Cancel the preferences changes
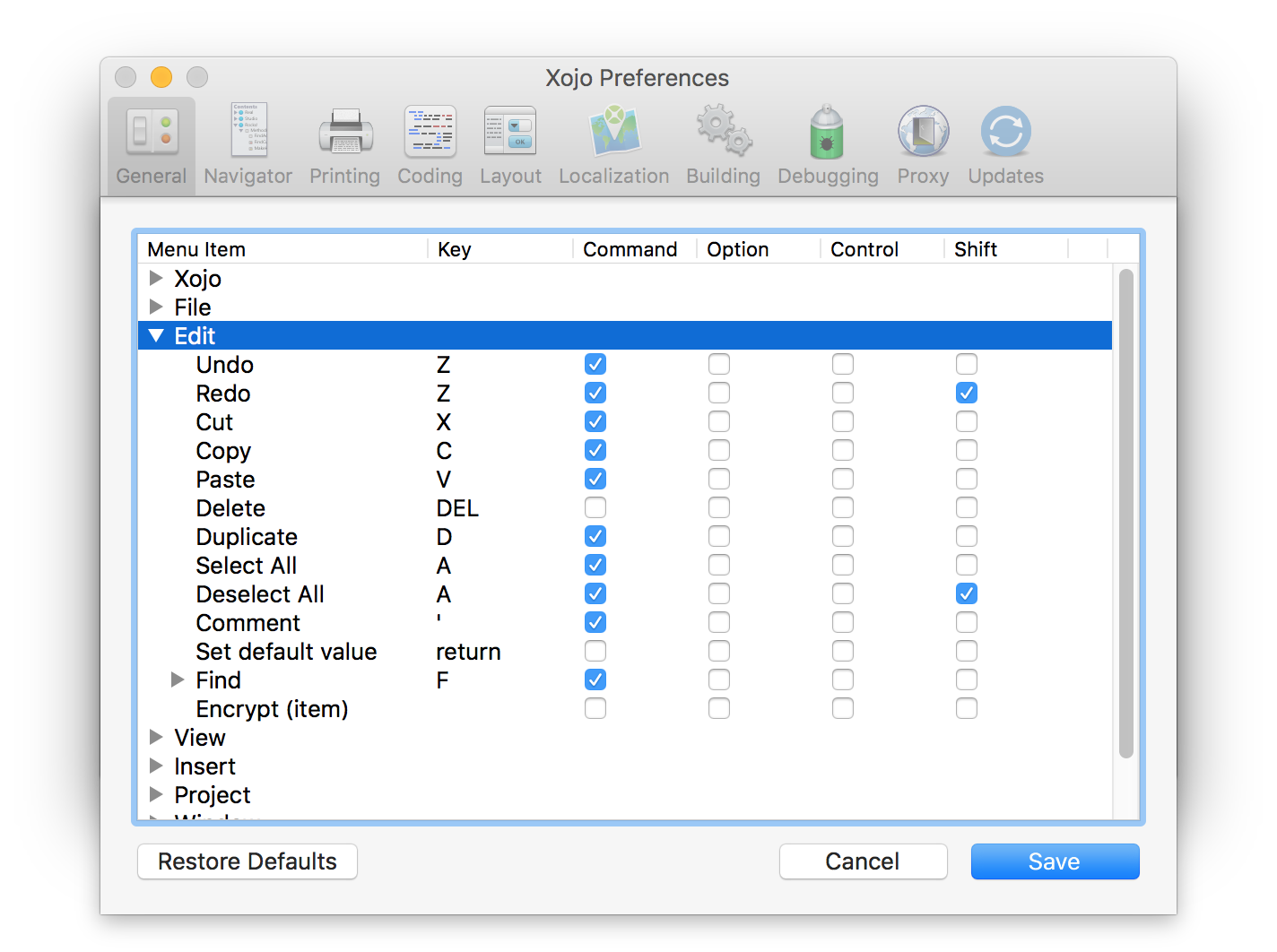Screen dimensions: 1277x952 coord(863,861)
